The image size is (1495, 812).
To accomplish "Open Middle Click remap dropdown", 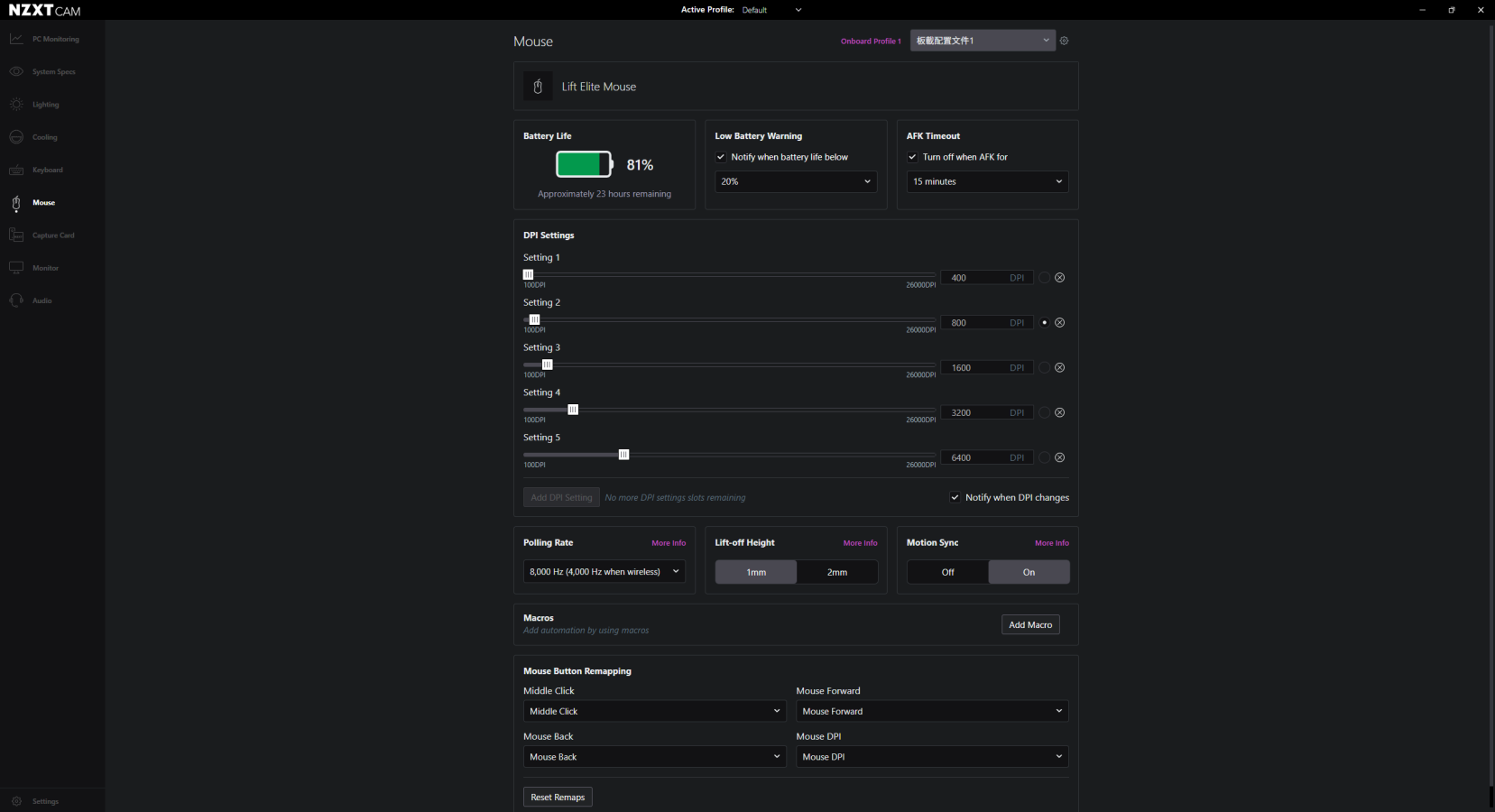I will (x=655, y=711).
